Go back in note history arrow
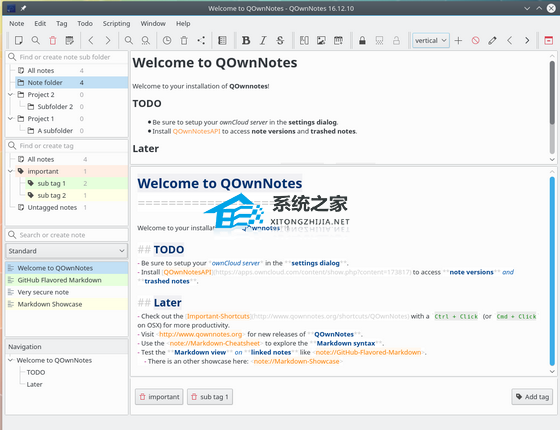560x430 pixels. pyautogui.click(x=91, y=40)
